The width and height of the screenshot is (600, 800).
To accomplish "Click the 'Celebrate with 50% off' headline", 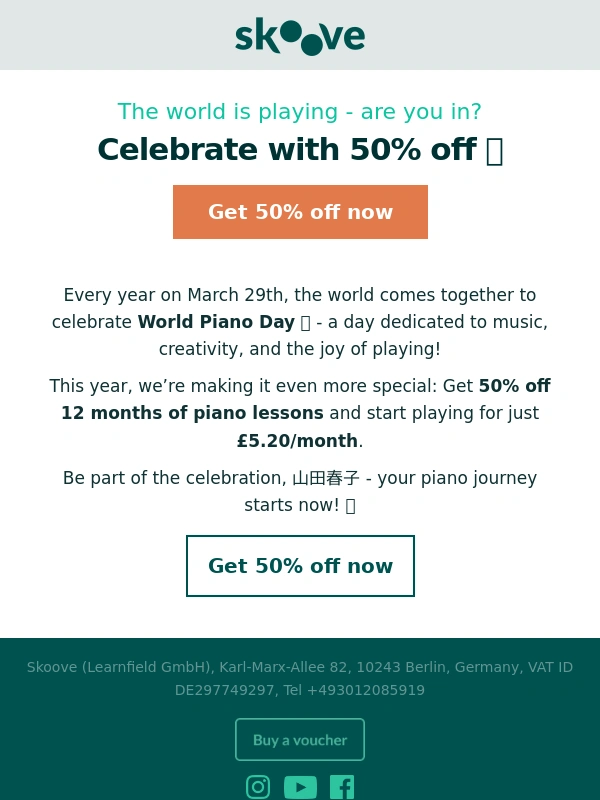I will pos(286,150).
